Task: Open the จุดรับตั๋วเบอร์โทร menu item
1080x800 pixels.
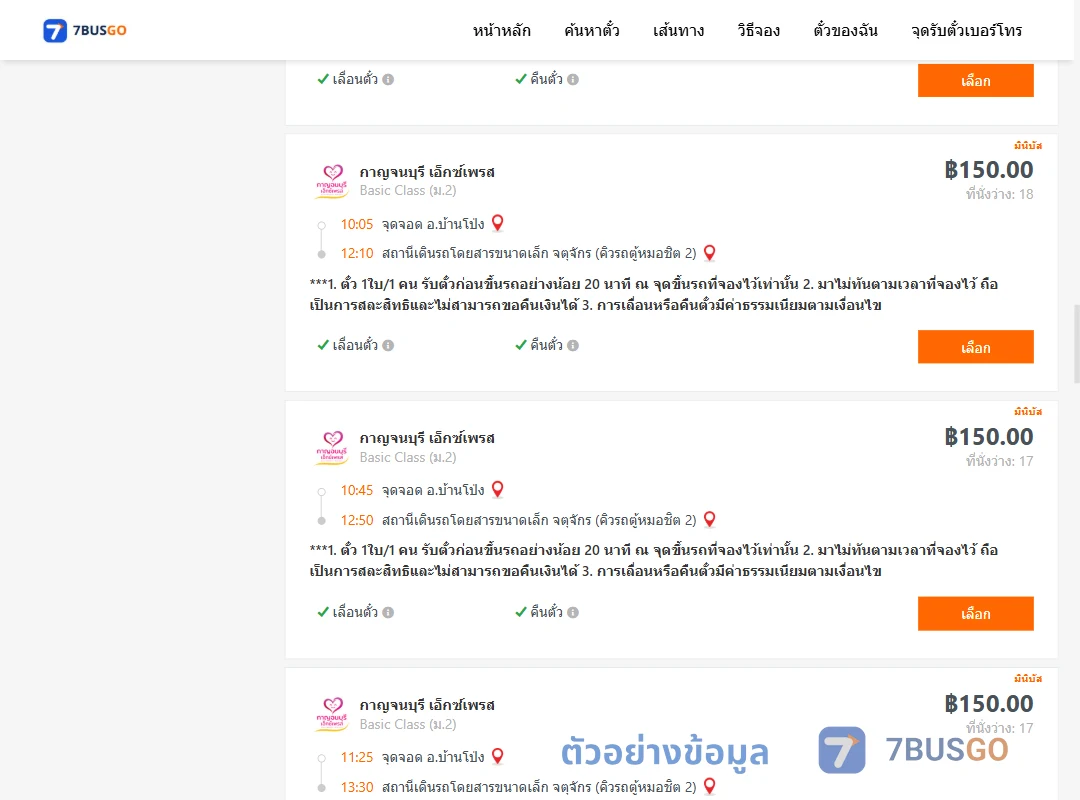Action: (966, 30)
